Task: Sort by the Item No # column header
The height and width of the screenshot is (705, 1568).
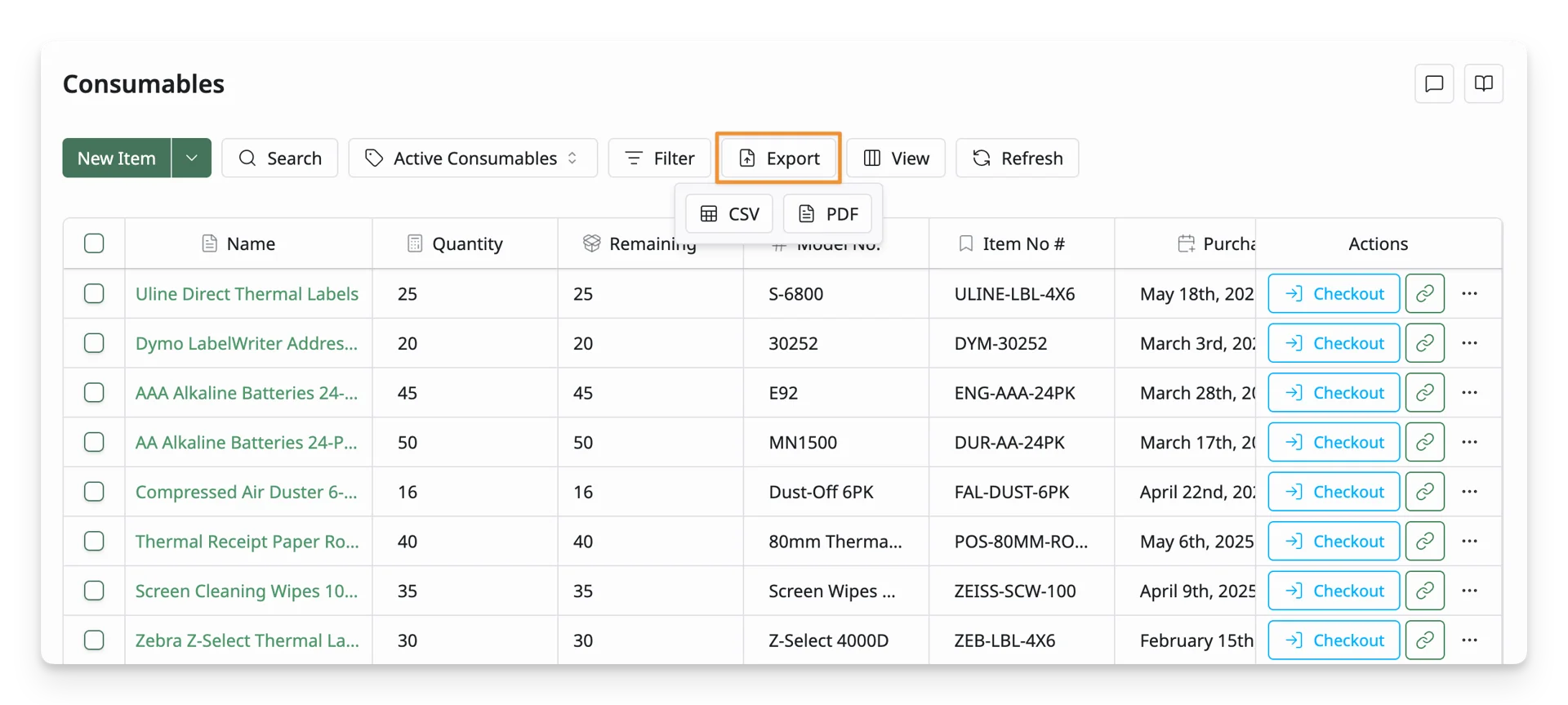Action: [x=1022, y=243]
